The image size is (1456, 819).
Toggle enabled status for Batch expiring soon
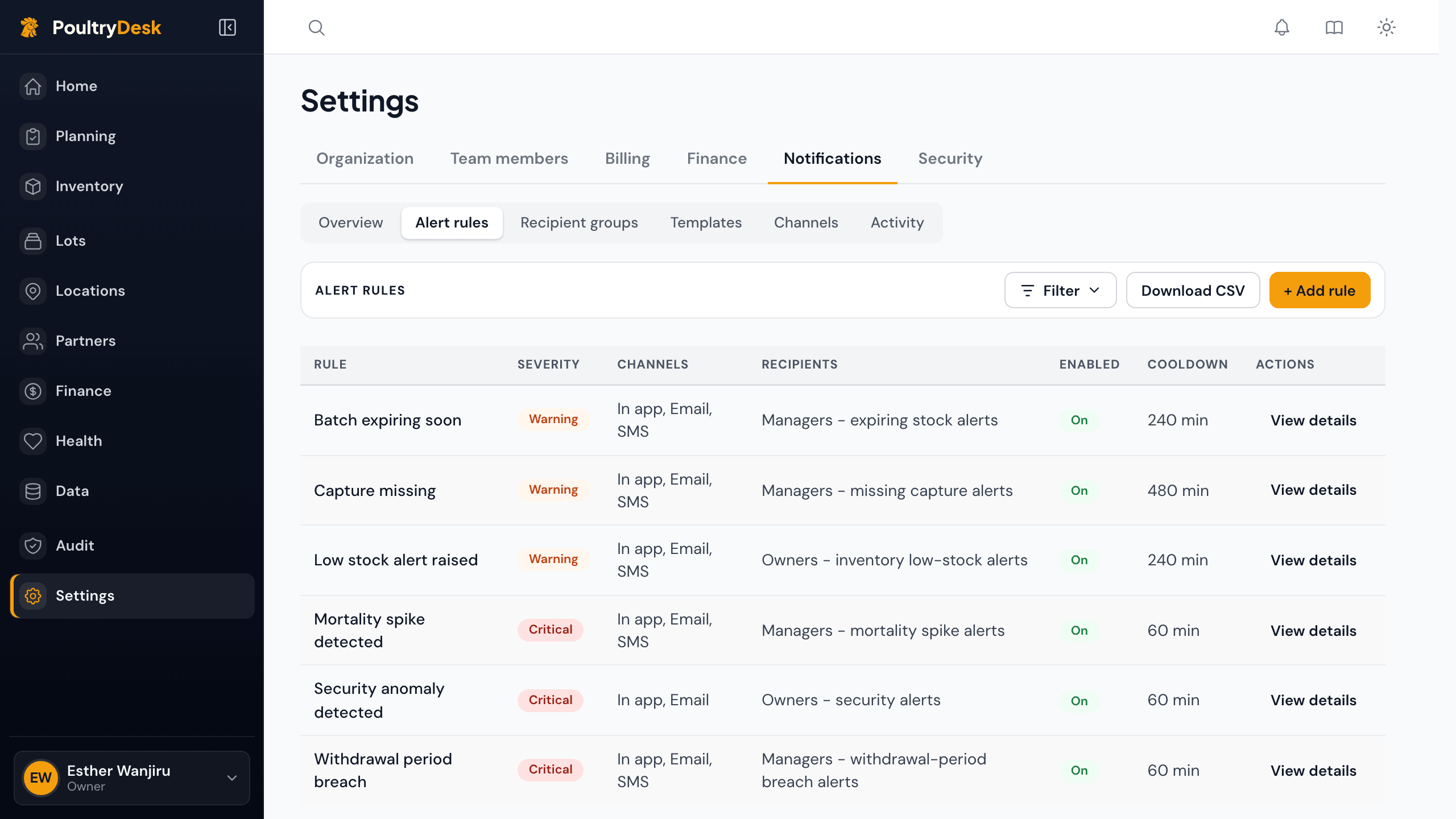1079,420
